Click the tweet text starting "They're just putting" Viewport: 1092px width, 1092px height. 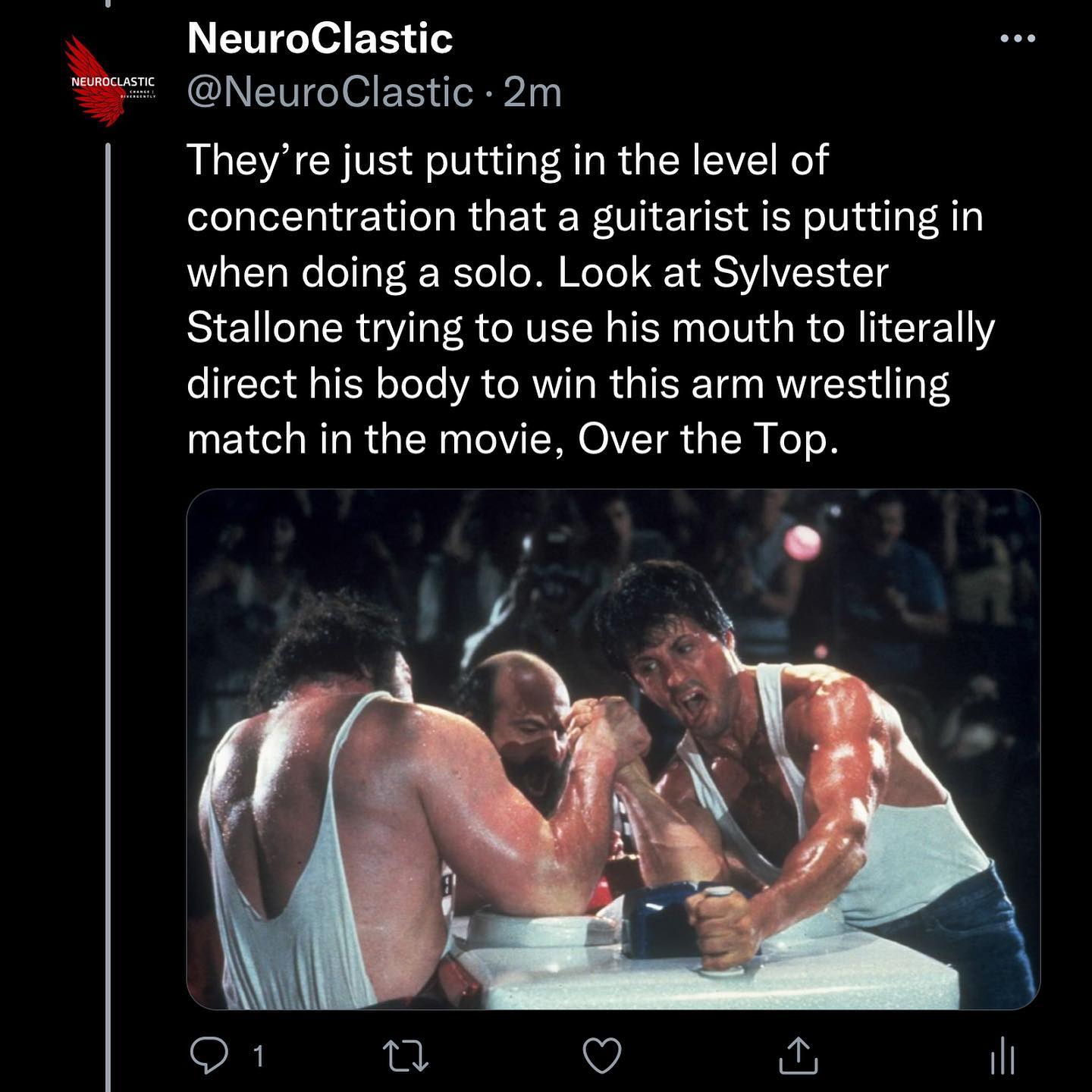pos(591,300)
